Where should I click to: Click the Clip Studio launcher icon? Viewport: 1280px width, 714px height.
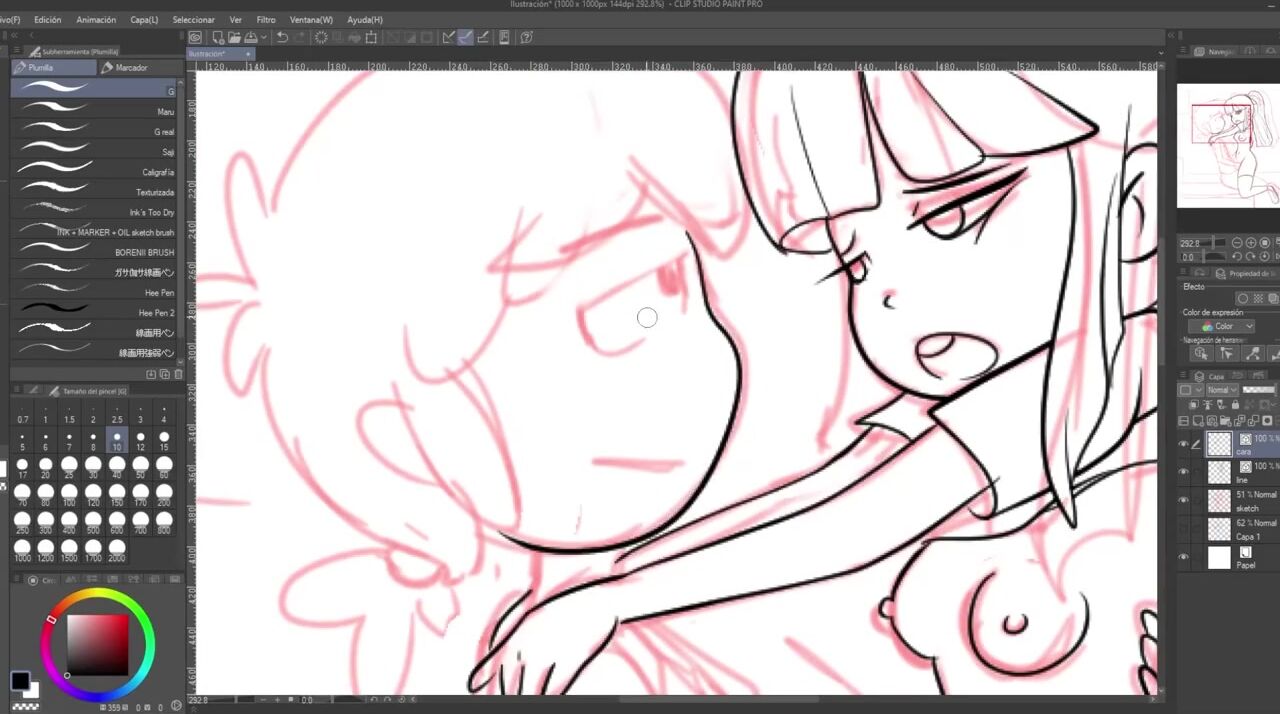(x=196, y=38)
